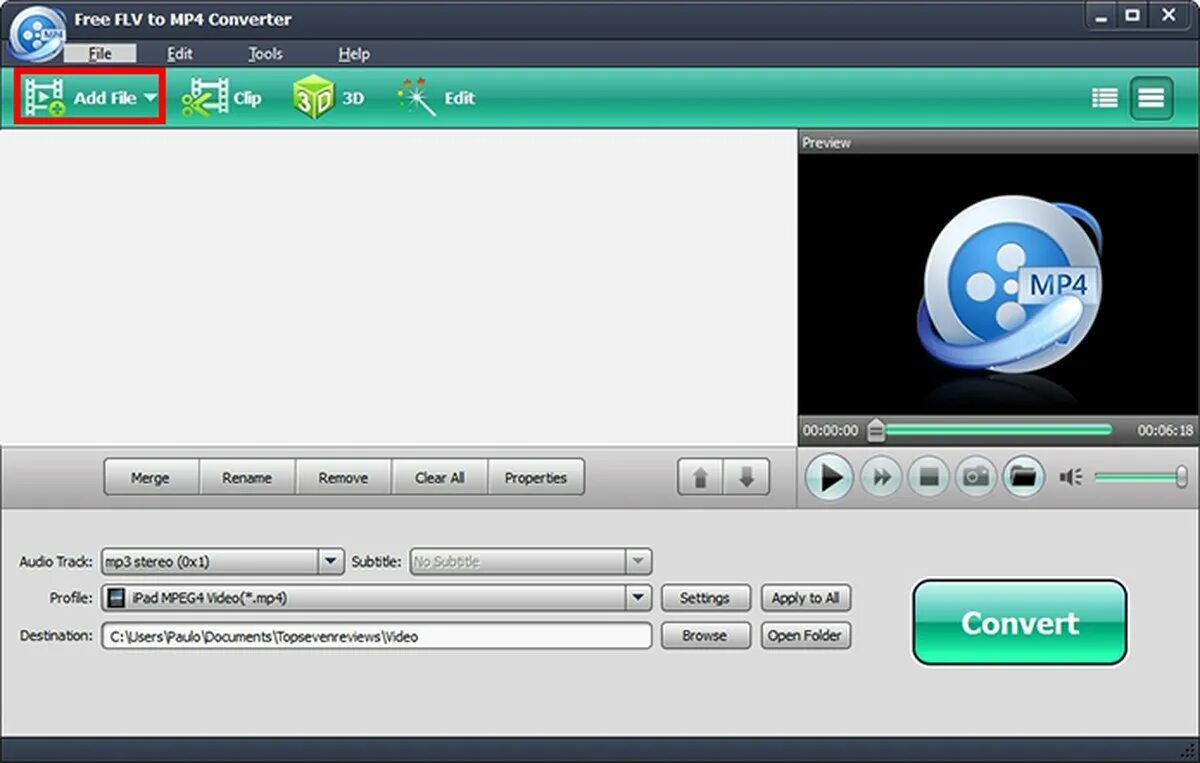Viewport: 1200px width, 763px height.
Task: Play the preview video
Action: coord(829,478)
